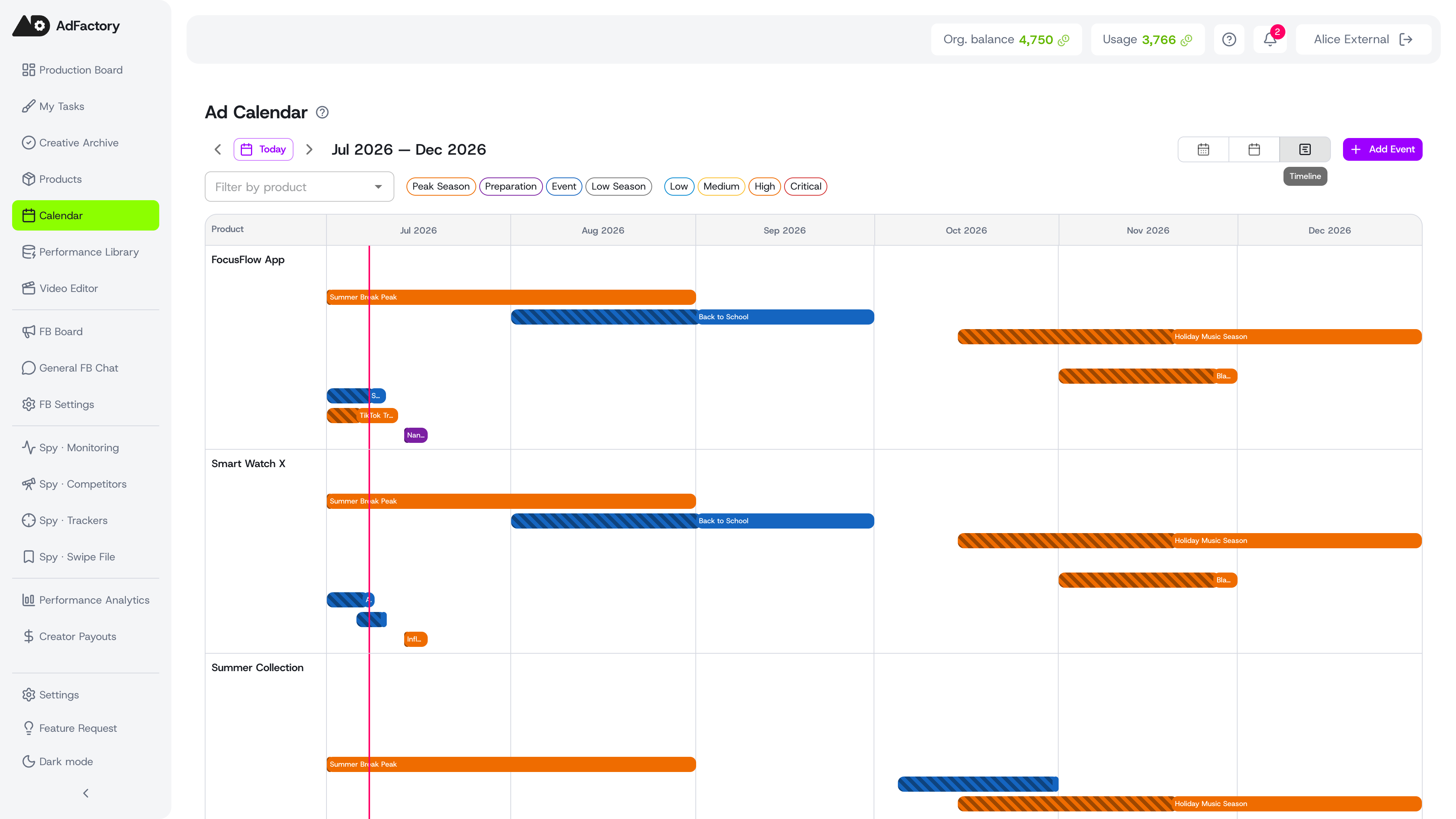1456x819 pixels.
Task: Click the Add Event button
Action: [1382, 149]
